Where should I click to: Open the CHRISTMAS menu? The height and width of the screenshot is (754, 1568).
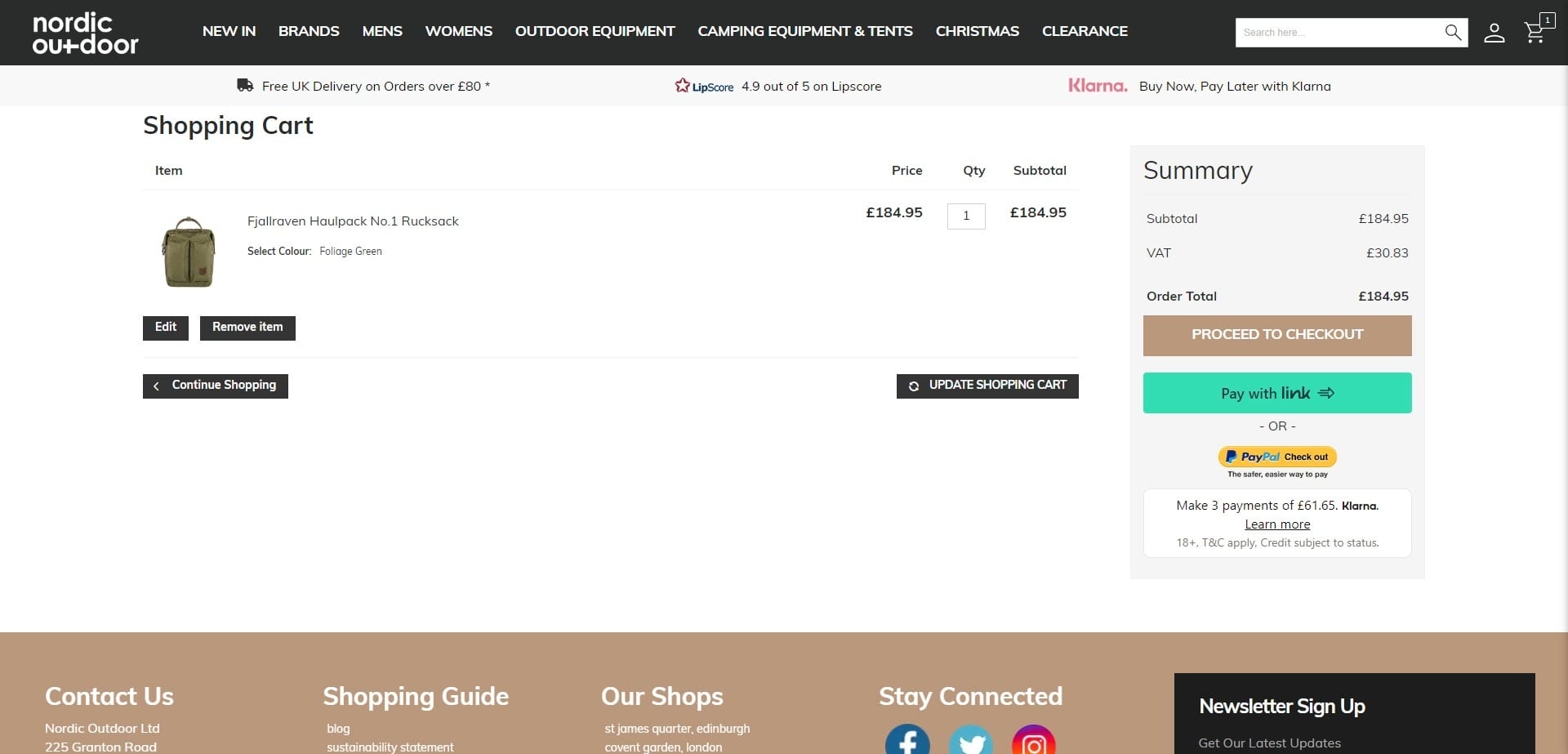978,31
